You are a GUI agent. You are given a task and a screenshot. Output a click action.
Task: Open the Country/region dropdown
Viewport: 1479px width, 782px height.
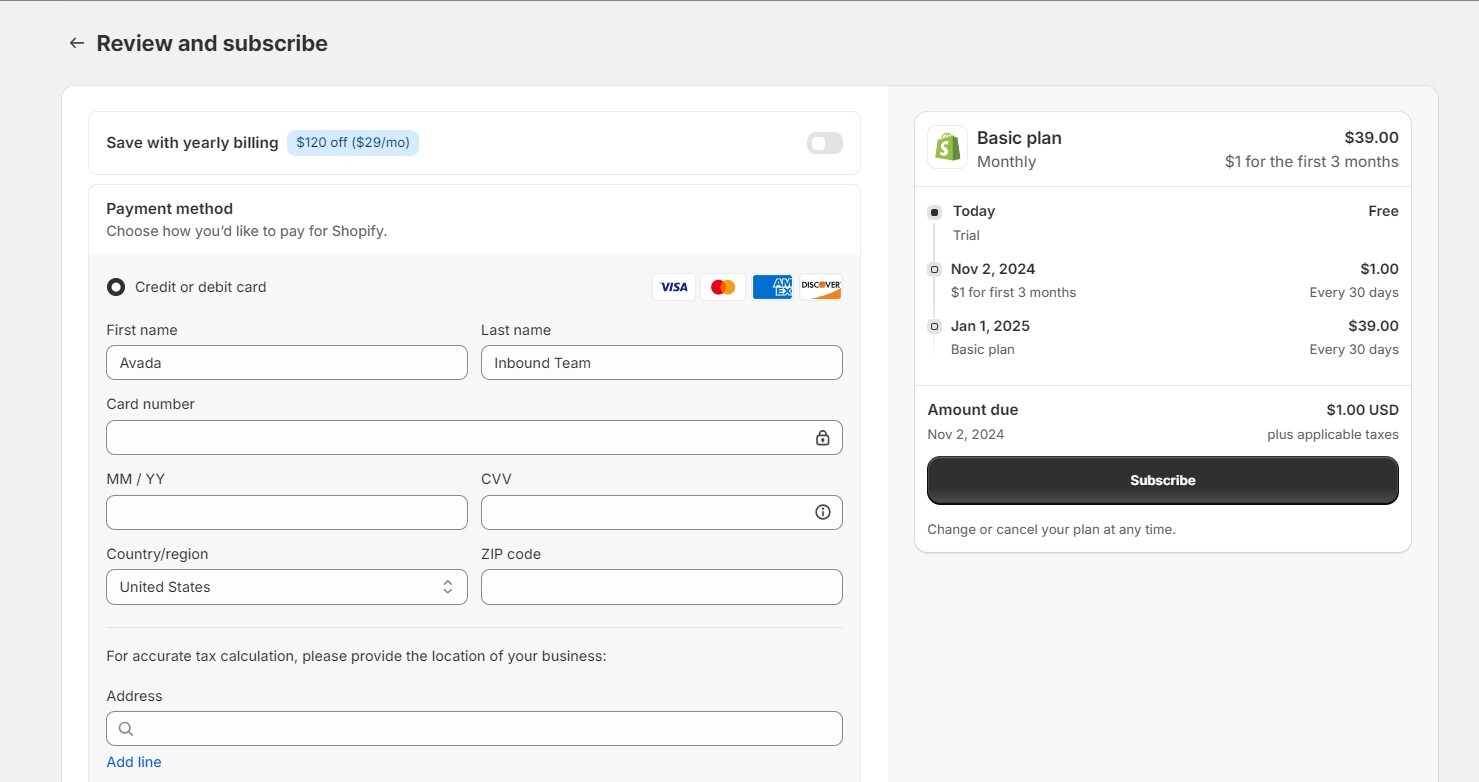pos(287,587)
